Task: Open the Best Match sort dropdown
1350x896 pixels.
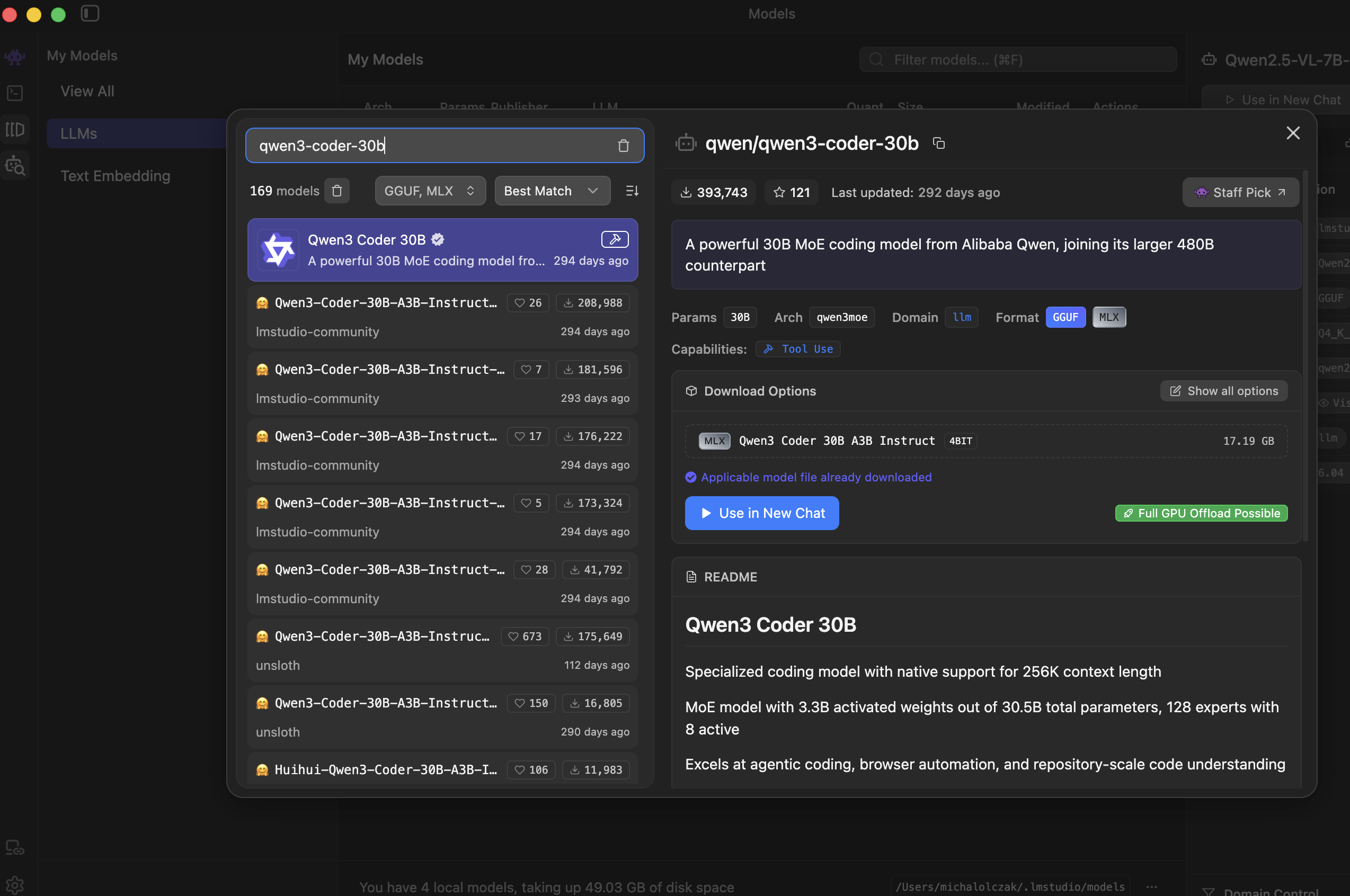Action: pos(552,191)
